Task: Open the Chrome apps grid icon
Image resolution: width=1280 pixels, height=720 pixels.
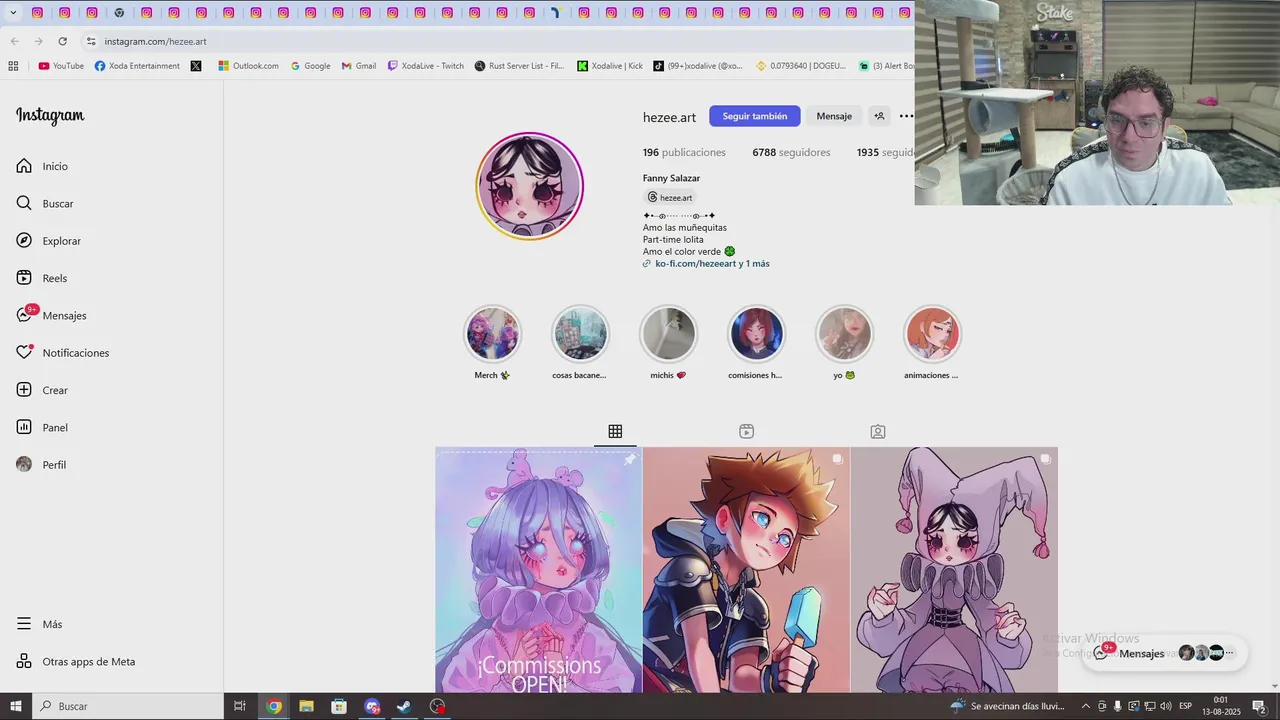Action: point(13,66)
